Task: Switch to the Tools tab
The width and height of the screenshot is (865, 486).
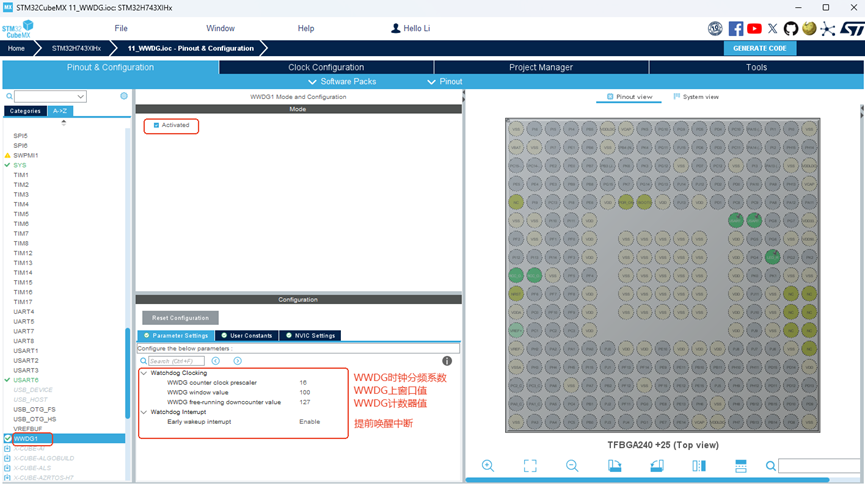Action: pos(756,67)
